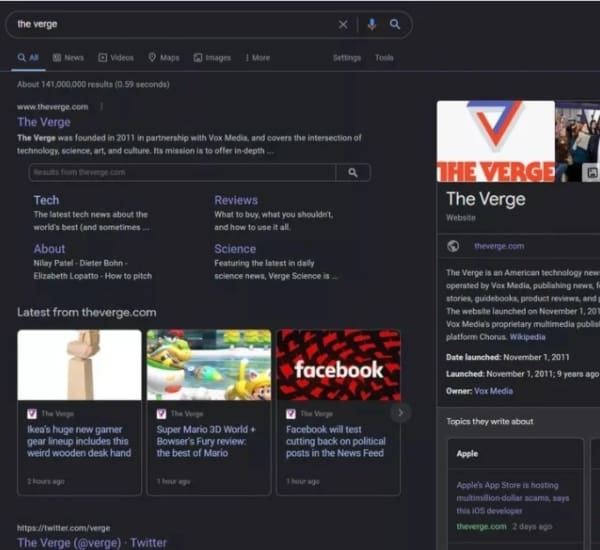Viewport: 600px width, 550px height.
Task: Open The Verge (@verge) Twitter result
Action: 92,543
